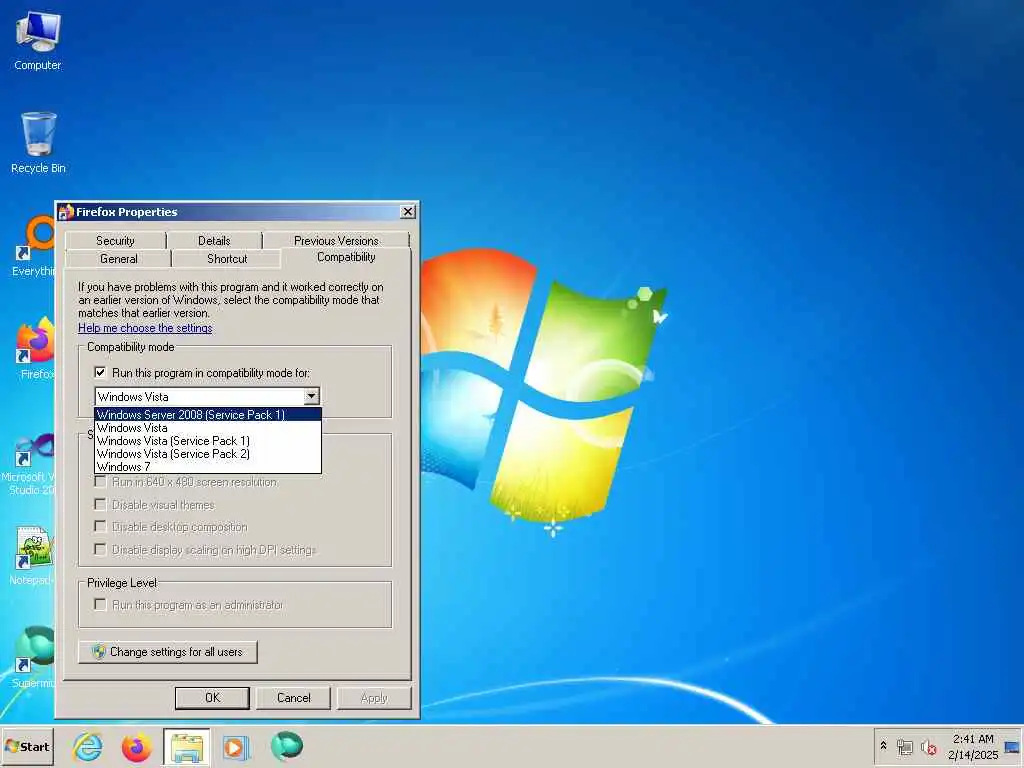Switch to the Details tab

214,240
